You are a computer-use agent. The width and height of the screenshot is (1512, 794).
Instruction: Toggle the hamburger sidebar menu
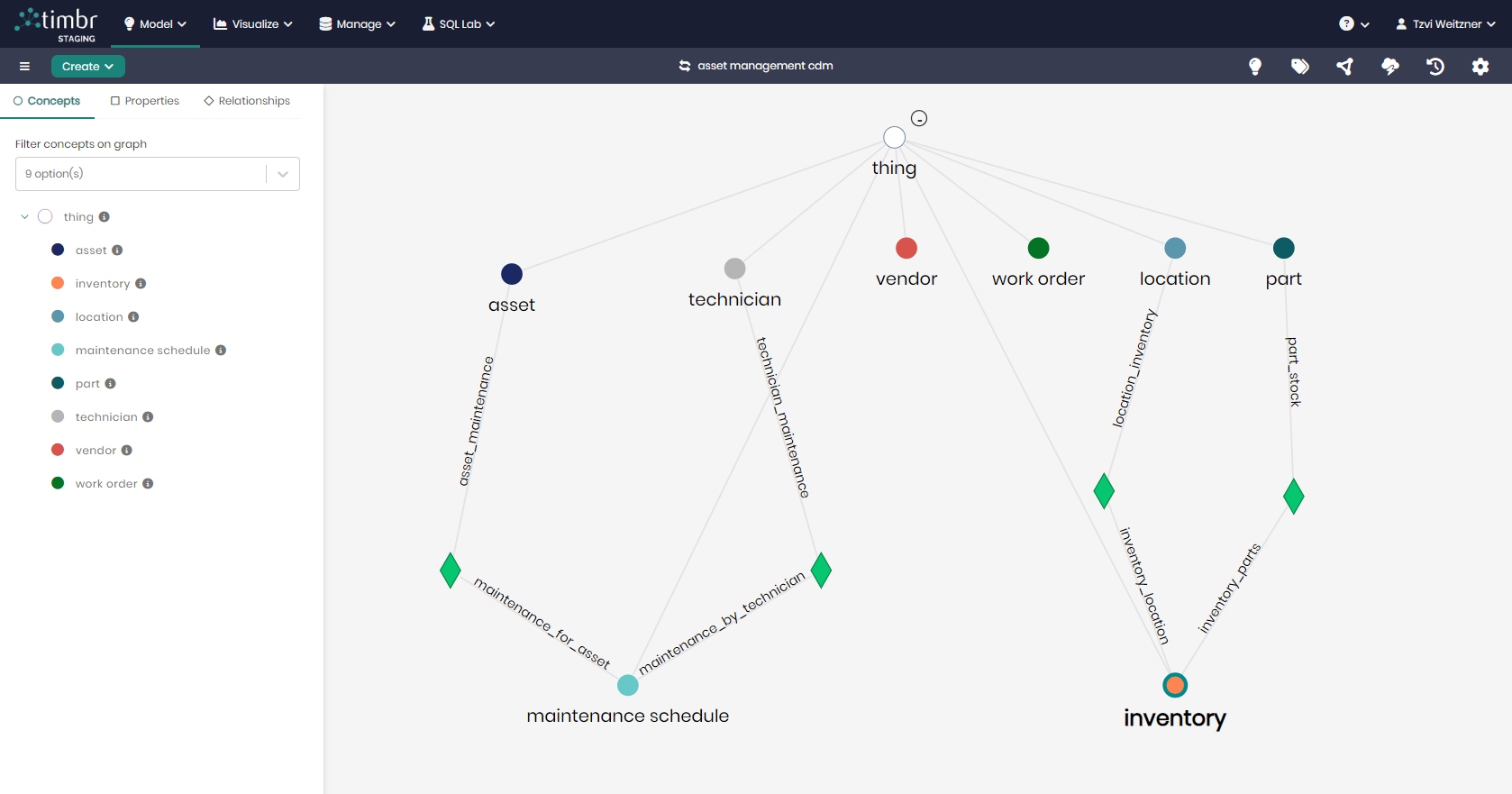pyautogui.click(x=24, y=67)
